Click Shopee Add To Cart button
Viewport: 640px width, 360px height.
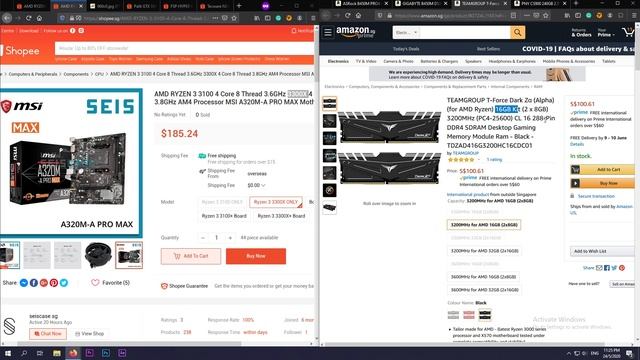coord(191,256)
